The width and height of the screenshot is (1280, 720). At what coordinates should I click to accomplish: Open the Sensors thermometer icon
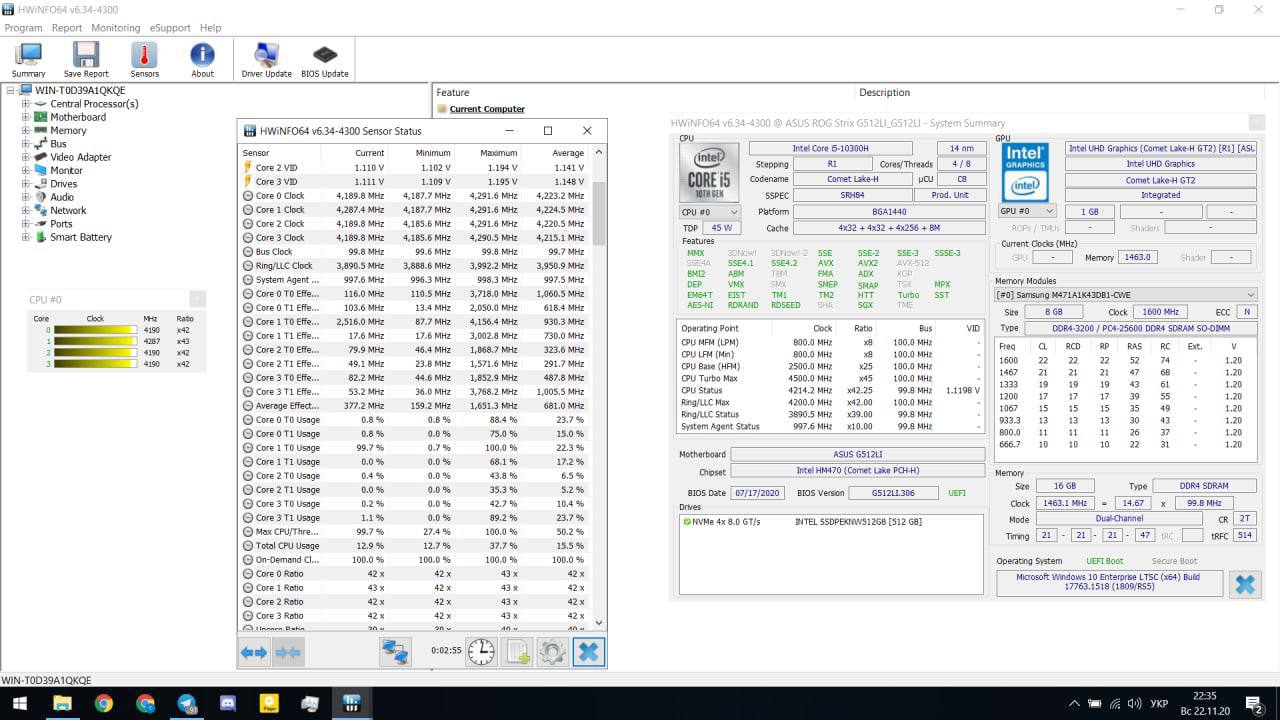tap(144, 59)
